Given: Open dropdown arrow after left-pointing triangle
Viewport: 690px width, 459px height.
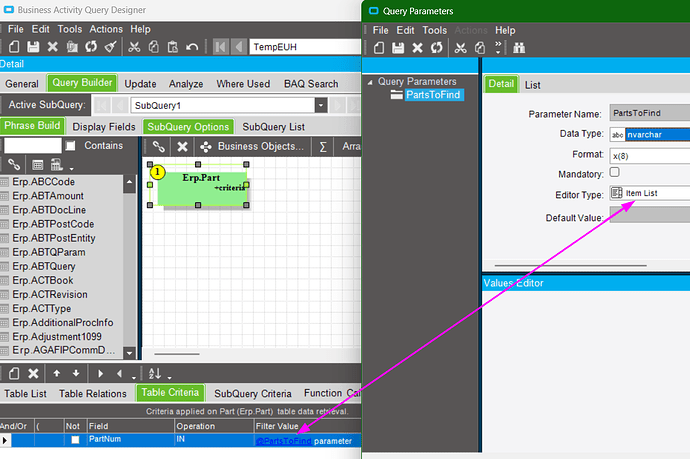Looking at the screenshot, I should pyautogui.click(x=134, y=378).
